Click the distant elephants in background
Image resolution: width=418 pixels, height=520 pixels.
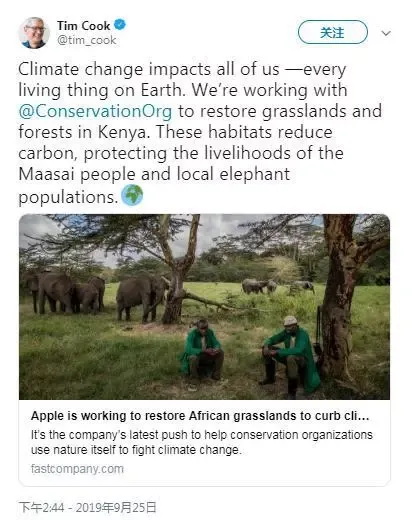click(278, 287)
